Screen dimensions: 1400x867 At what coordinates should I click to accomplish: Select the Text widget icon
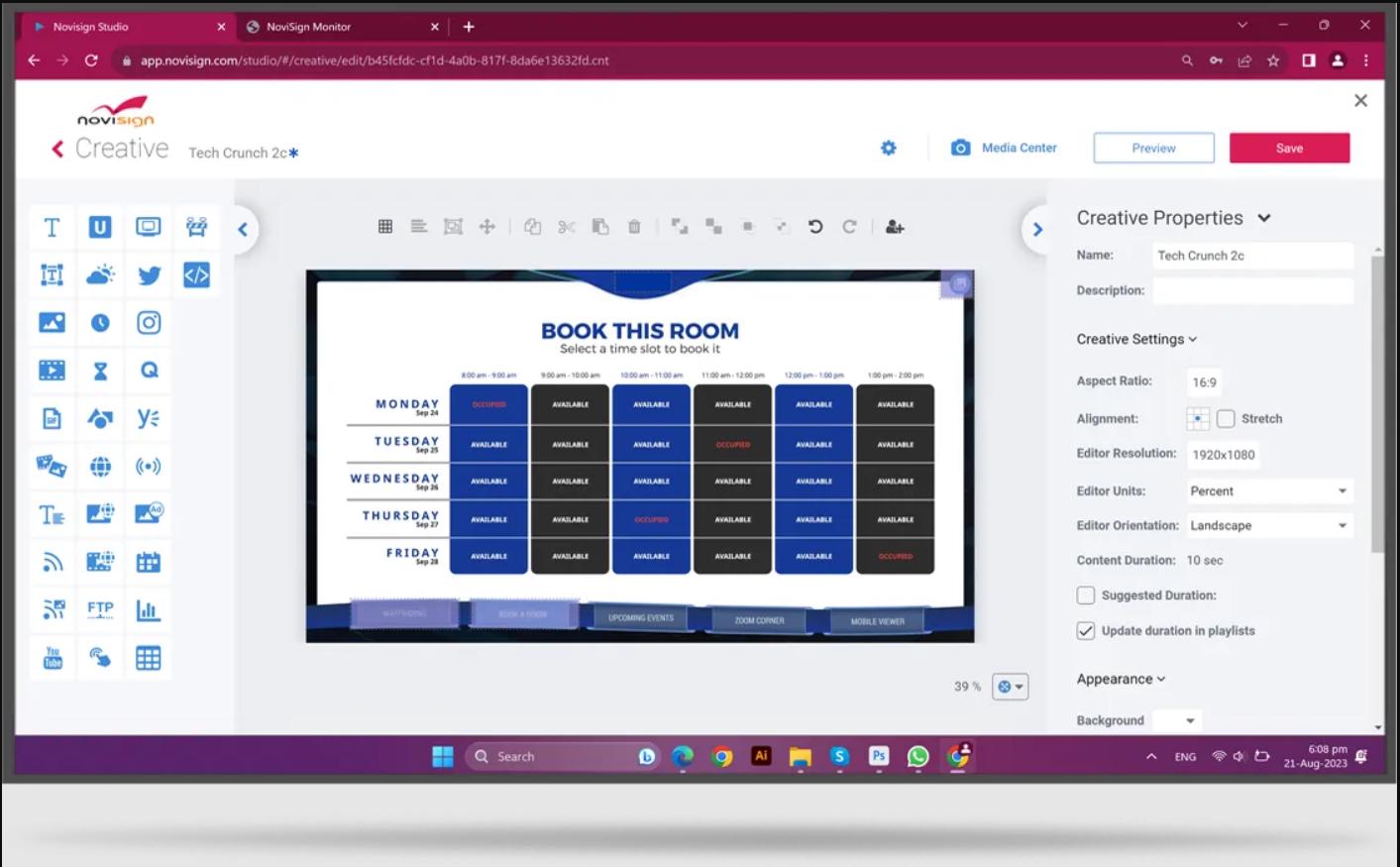pyautogui.click(x=52, y=228)
